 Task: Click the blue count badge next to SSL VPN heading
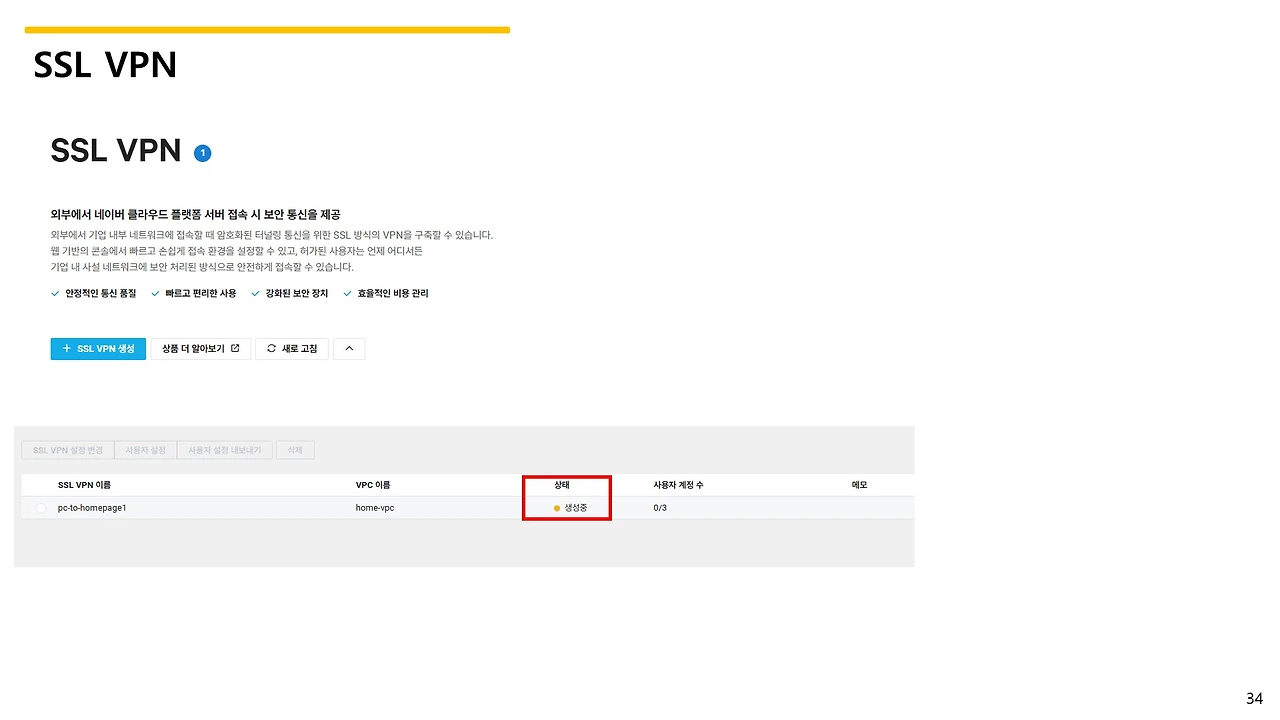click(x=203, y=153)
